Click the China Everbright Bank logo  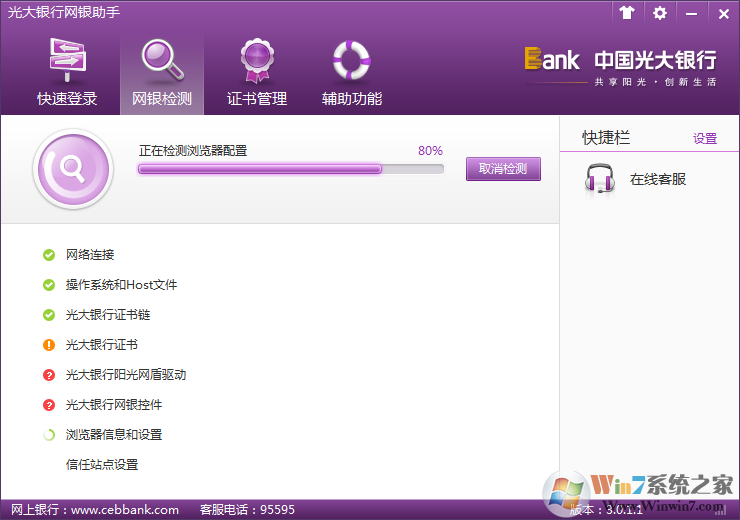620,68
